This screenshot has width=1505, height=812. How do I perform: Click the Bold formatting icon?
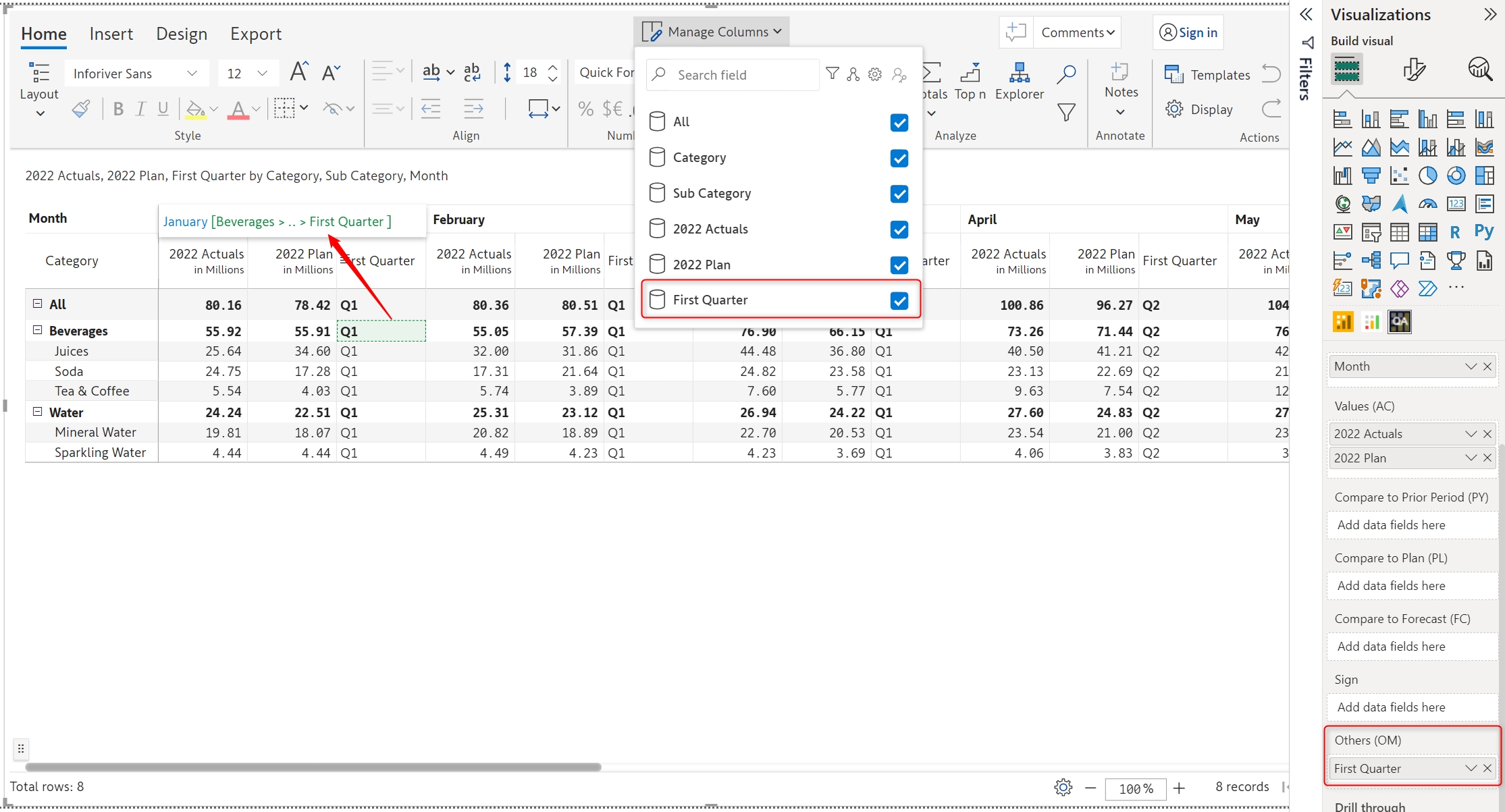(x=118, y=109)
